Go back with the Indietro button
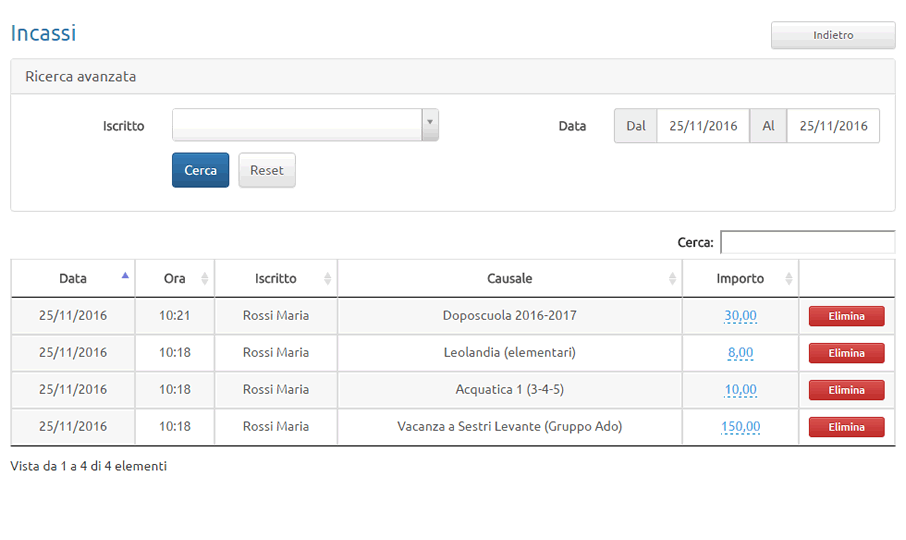This screenshot has height=540, width=906. coord(833,35)
